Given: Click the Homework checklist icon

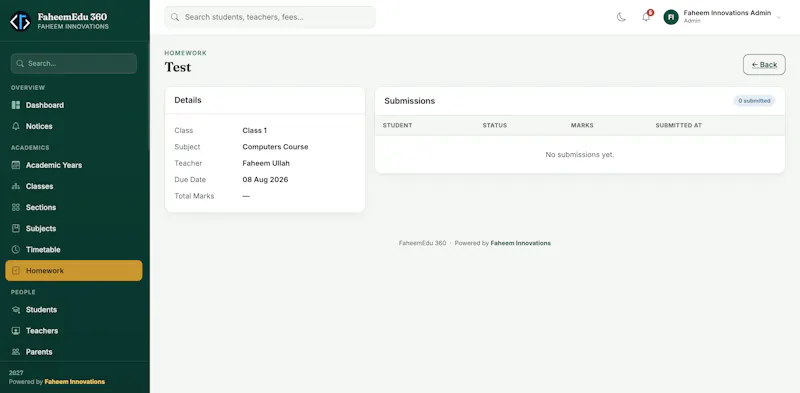Looking at the screenshot, I should click(16, 271).
